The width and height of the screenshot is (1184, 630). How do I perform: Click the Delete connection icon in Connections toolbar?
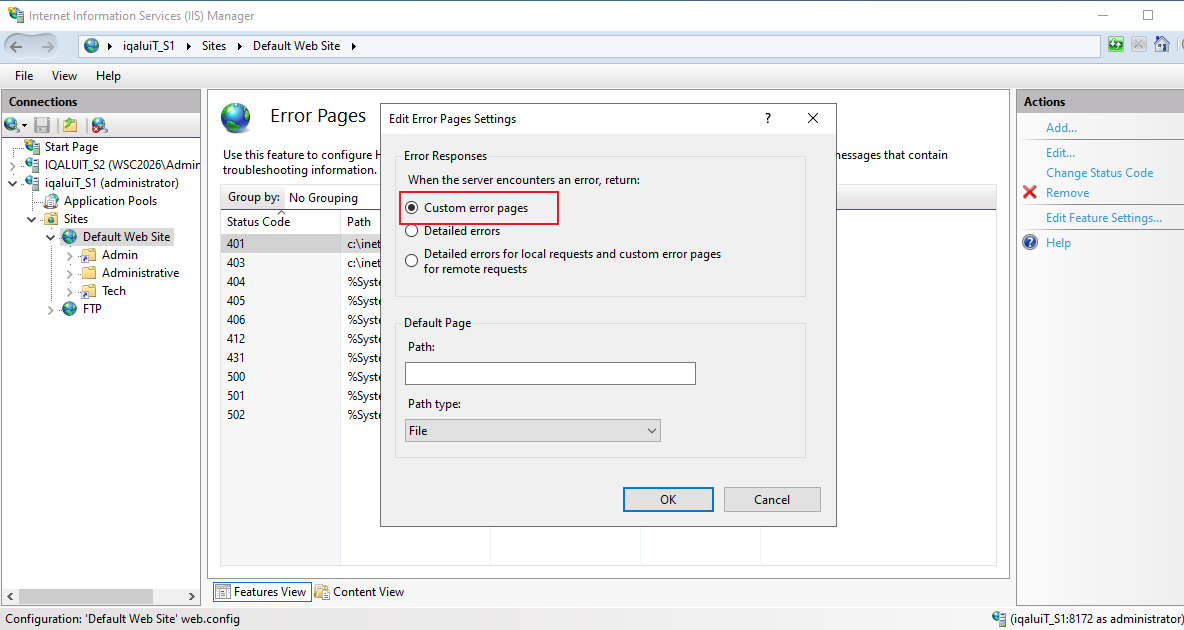point(99,125)
